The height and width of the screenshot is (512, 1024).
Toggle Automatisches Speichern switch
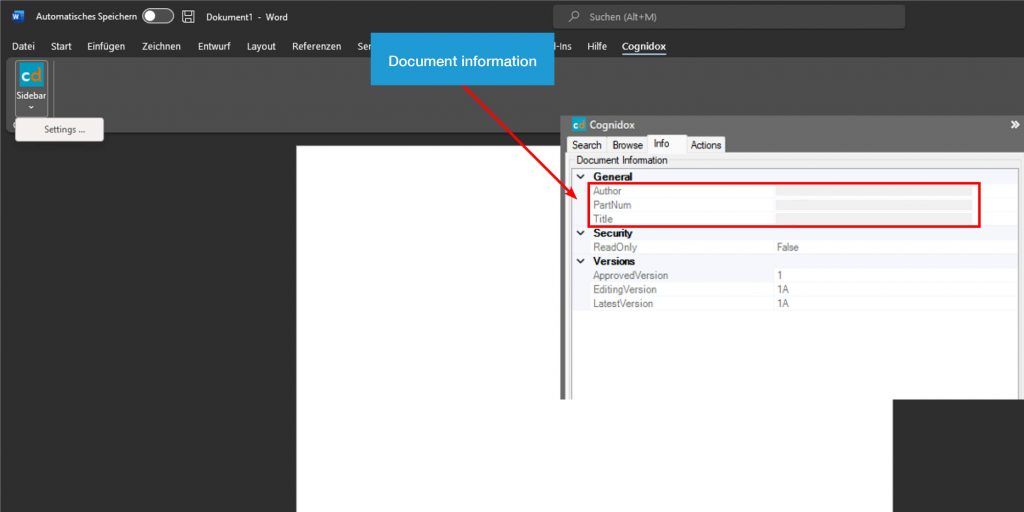[x=157, y=17]
